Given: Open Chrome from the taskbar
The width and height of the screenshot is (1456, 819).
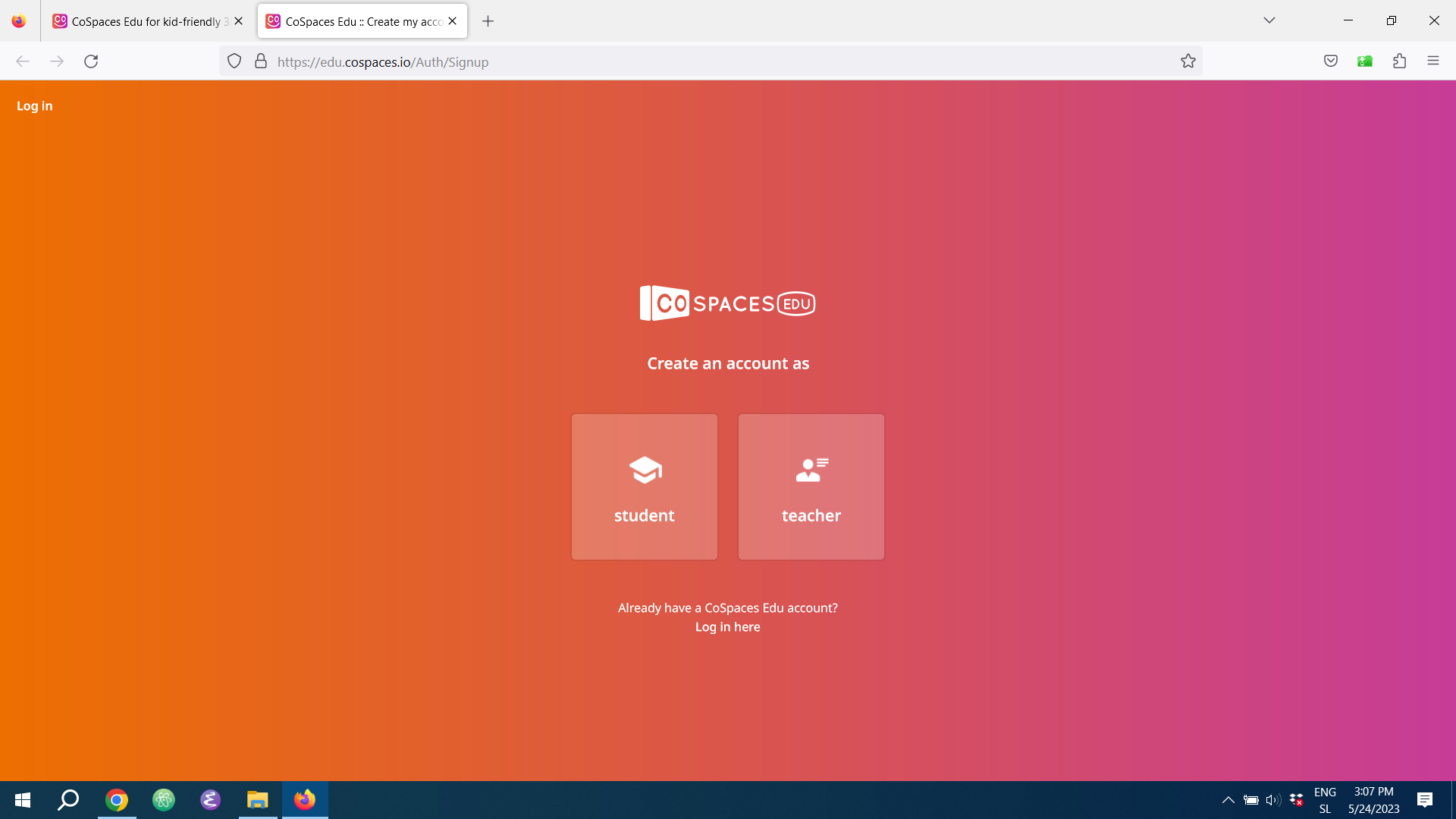Looking at the screenshot, I should 117,800.
